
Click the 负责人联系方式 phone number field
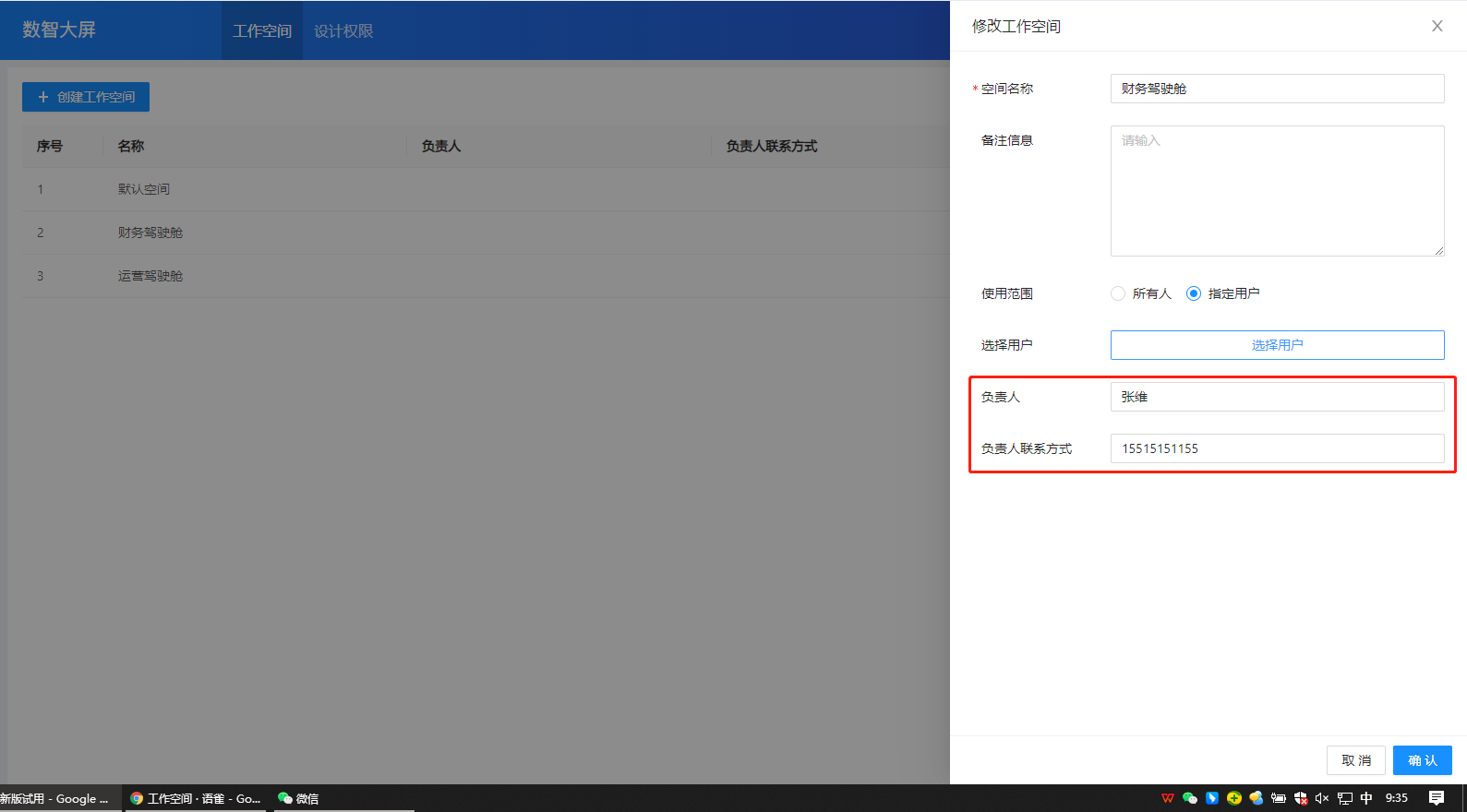(x=1277, y=448)
